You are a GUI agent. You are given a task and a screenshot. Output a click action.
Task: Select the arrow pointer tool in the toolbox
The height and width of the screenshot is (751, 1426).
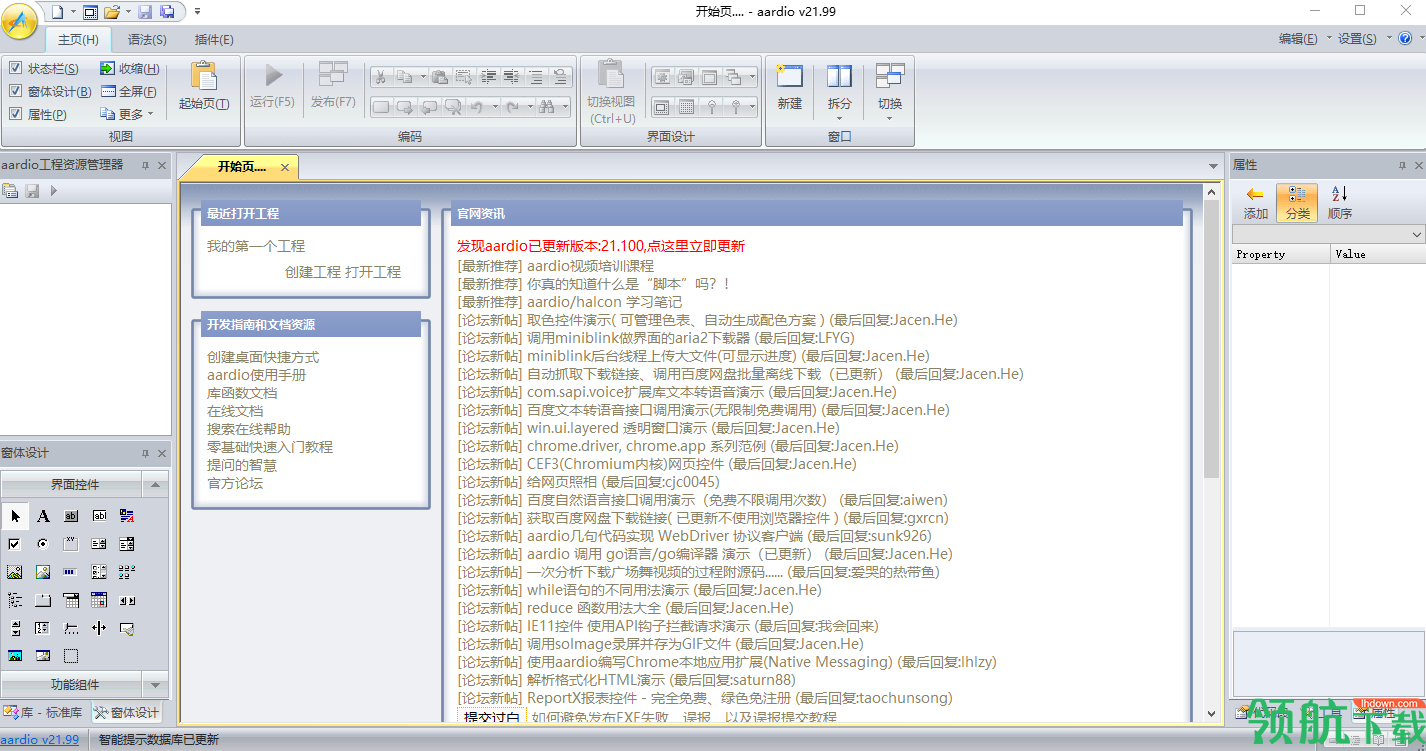[x=15, y=516]
